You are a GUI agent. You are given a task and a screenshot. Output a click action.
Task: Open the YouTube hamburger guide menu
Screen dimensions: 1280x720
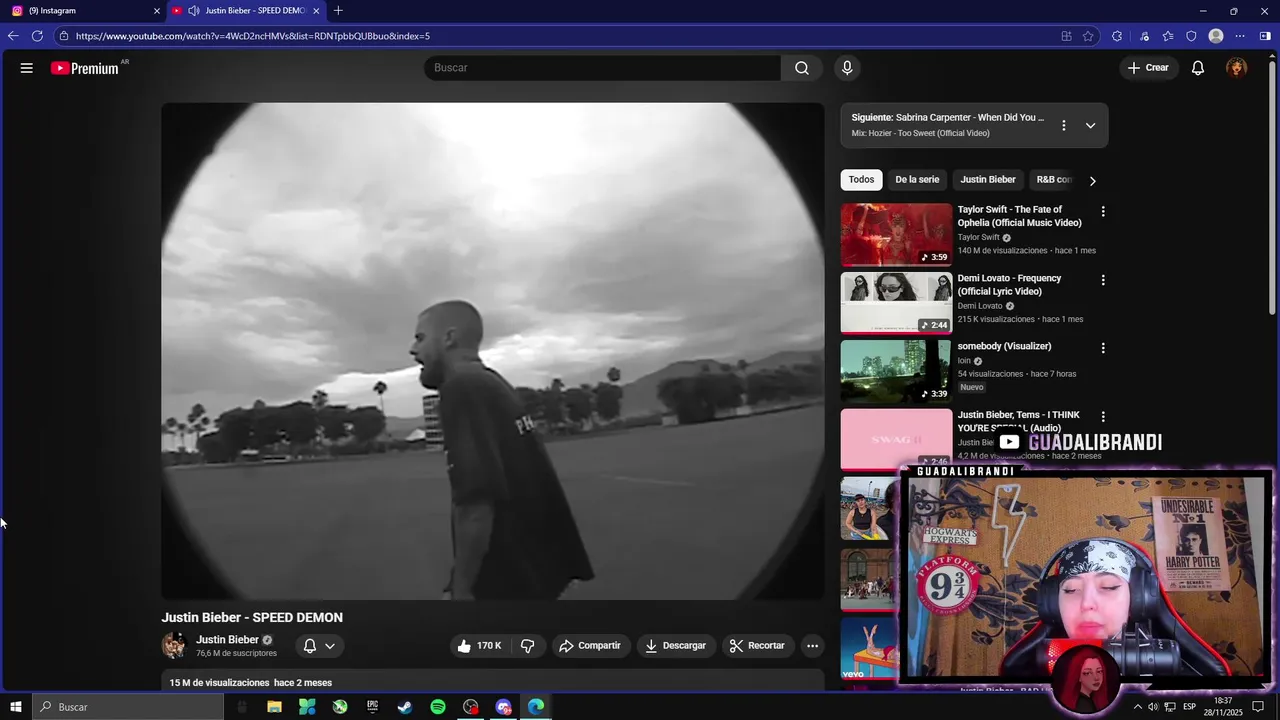pyautogui.click(x=27, y=68)
